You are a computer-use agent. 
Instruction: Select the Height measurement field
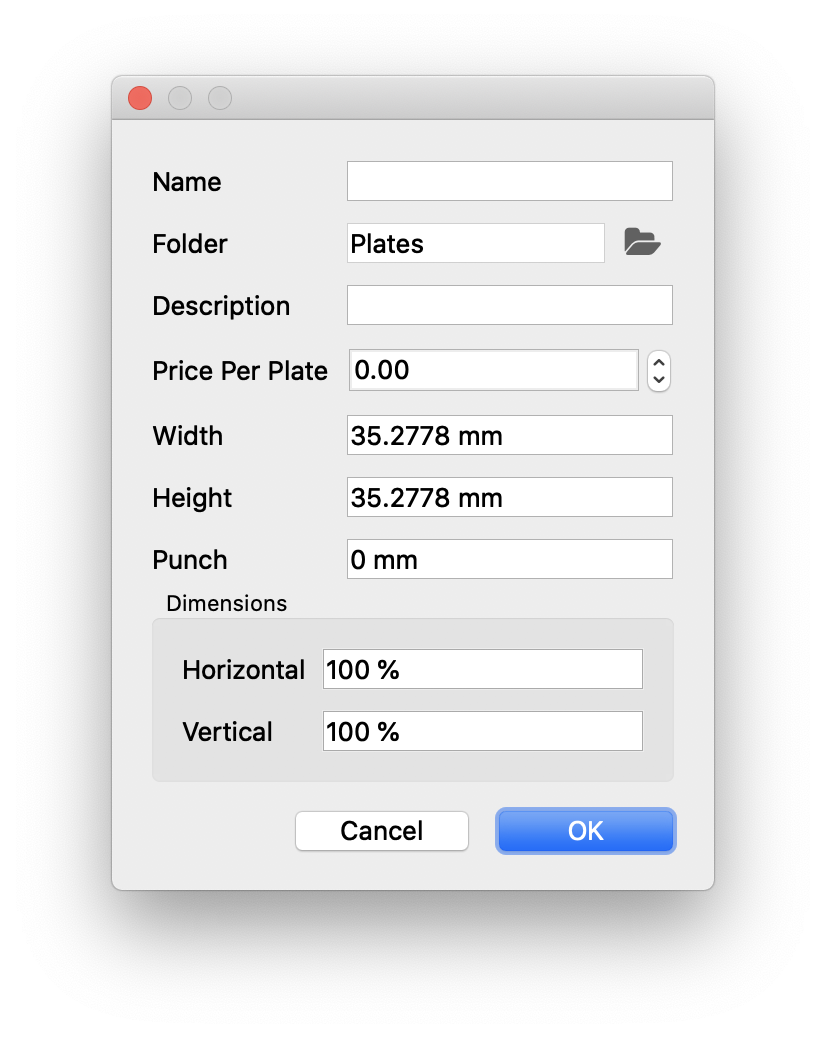pyautogui.click(x=509, y=497)
